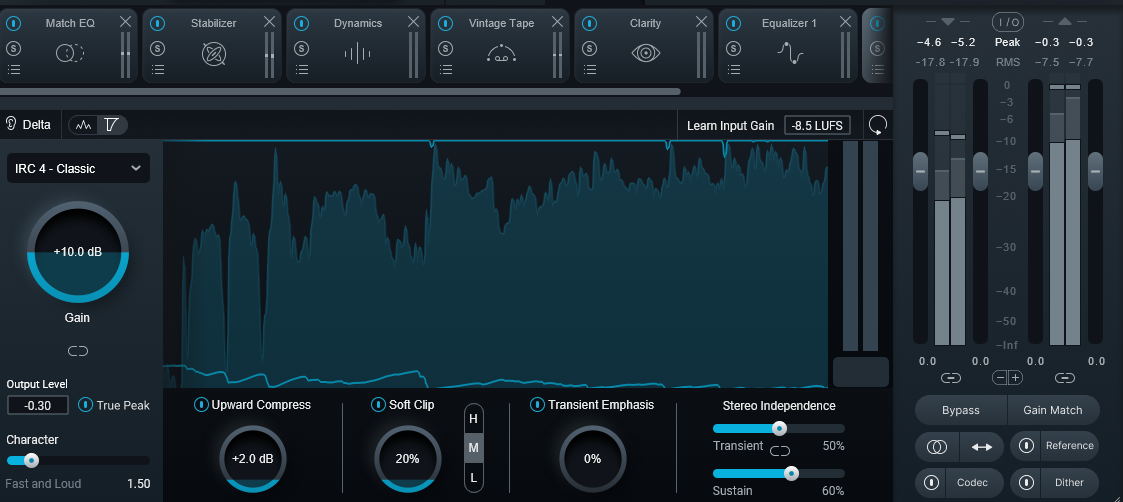Enable the Dither power toggle

[1026, 483]
